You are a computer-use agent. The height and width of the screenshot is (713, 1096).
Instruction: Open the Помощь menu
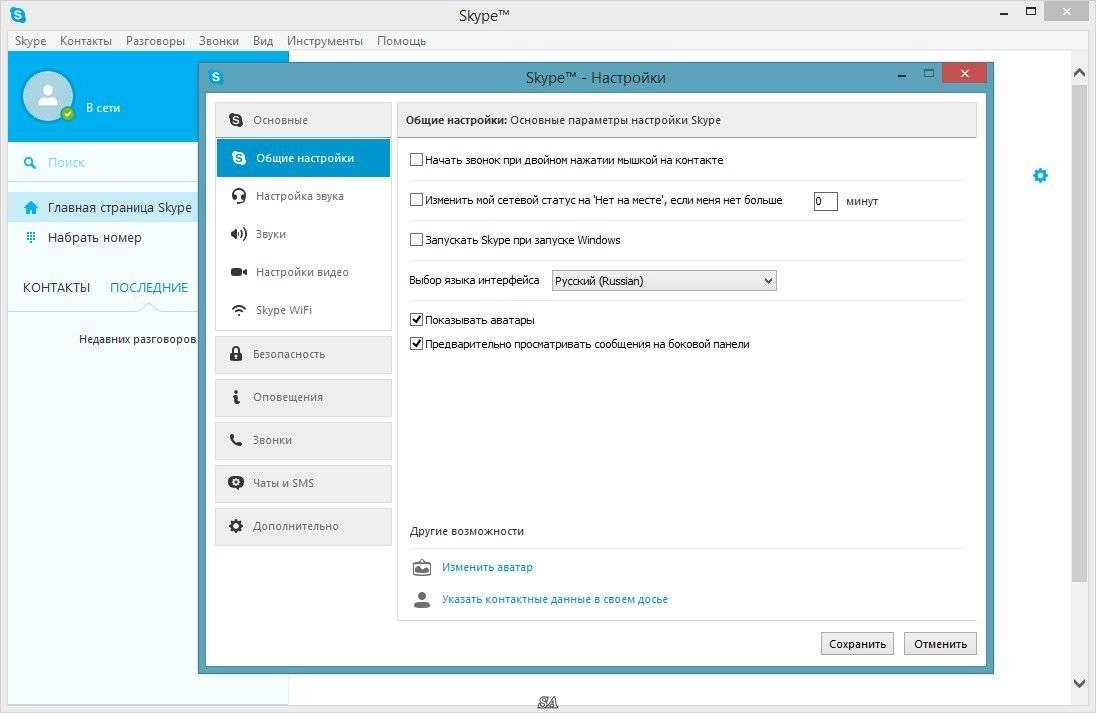pos(401,41)
